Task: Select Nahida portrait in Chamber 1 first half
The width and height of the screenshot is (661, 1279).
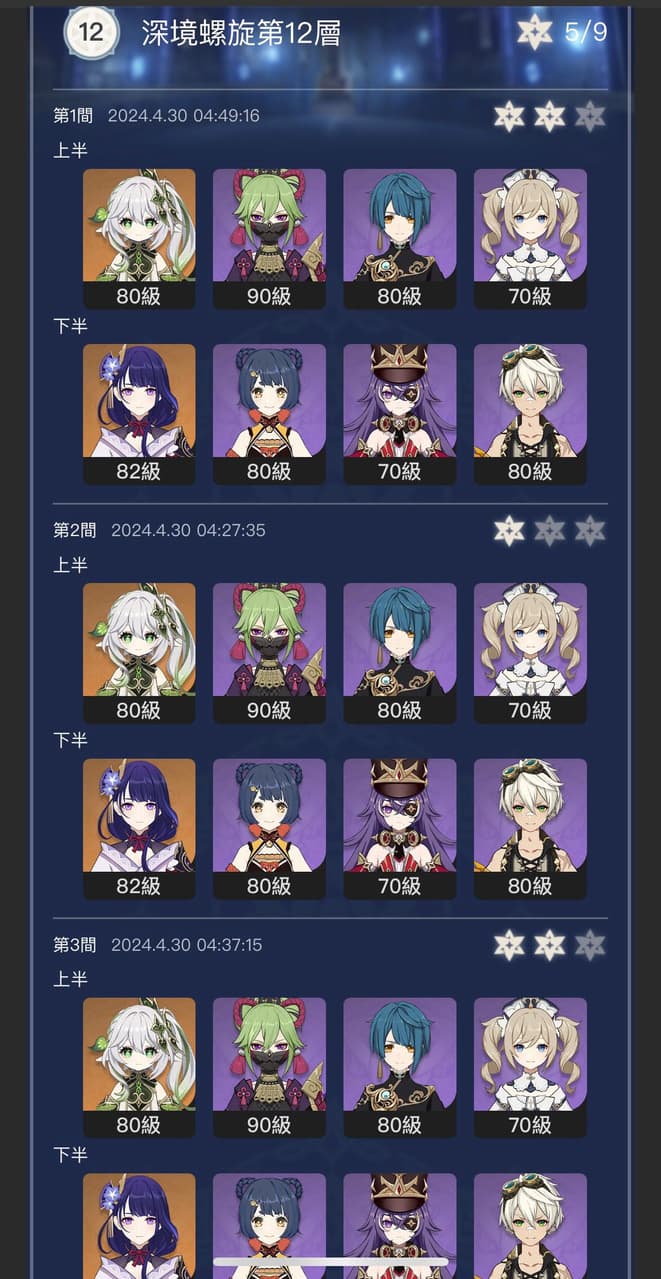Action: pyautogui.click(x=139, y=239)
